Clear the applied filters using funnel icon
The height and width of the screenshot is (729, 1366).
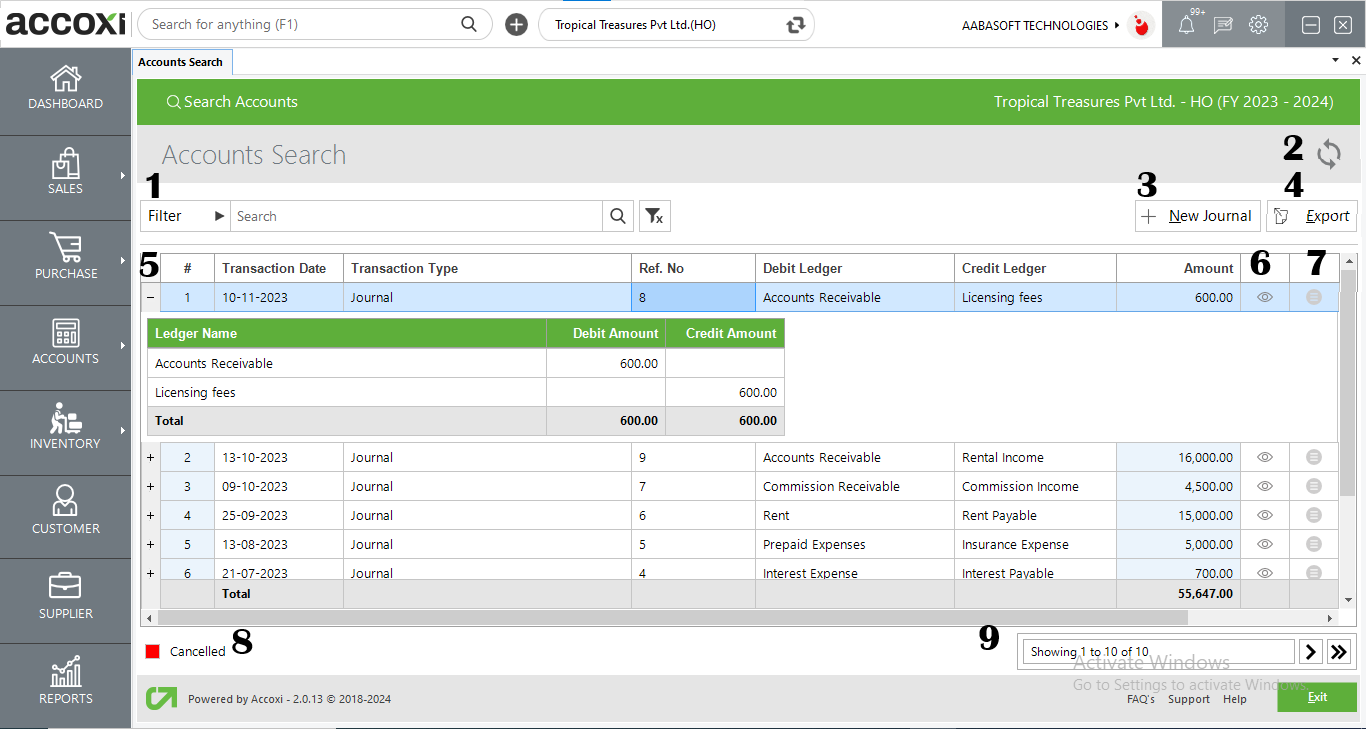654,215
